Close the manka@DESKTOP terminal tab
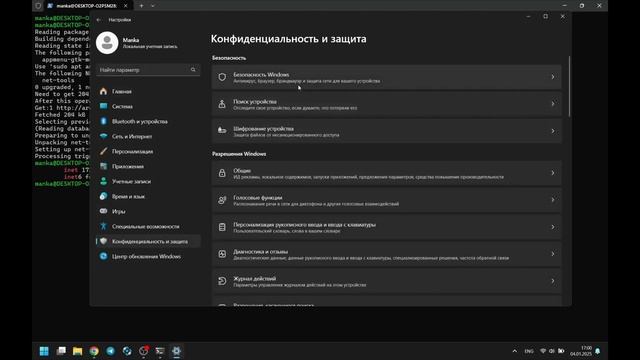 [125, 6]
